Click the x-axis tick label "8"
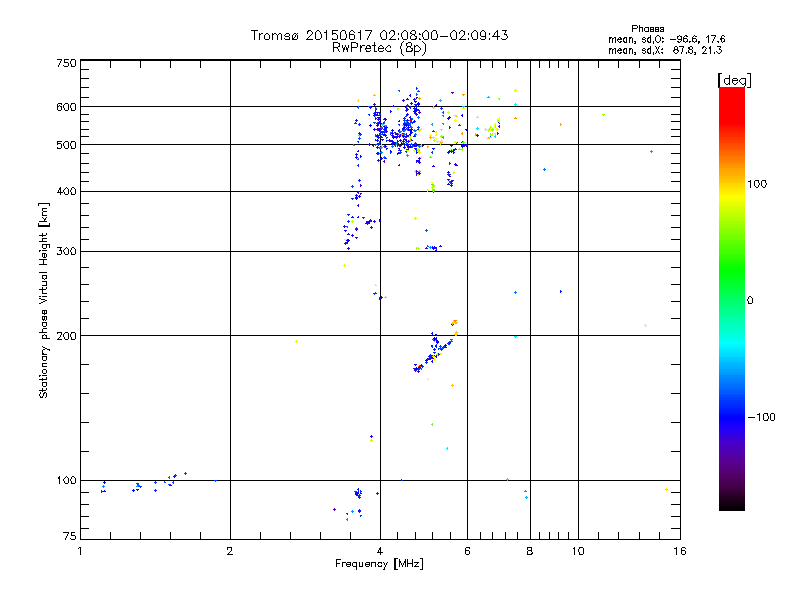Screen dimensions: 800x600 tap(530, 551)
